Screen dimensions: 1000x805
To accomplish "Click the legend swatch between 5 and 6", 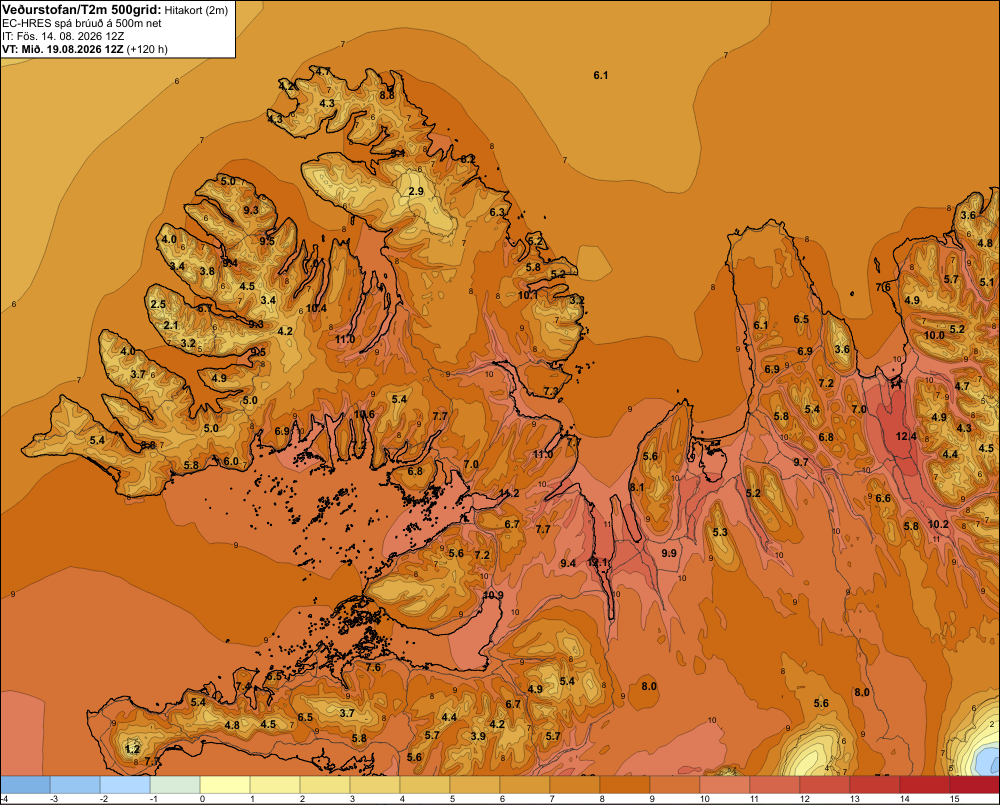I will pos(474,784).
